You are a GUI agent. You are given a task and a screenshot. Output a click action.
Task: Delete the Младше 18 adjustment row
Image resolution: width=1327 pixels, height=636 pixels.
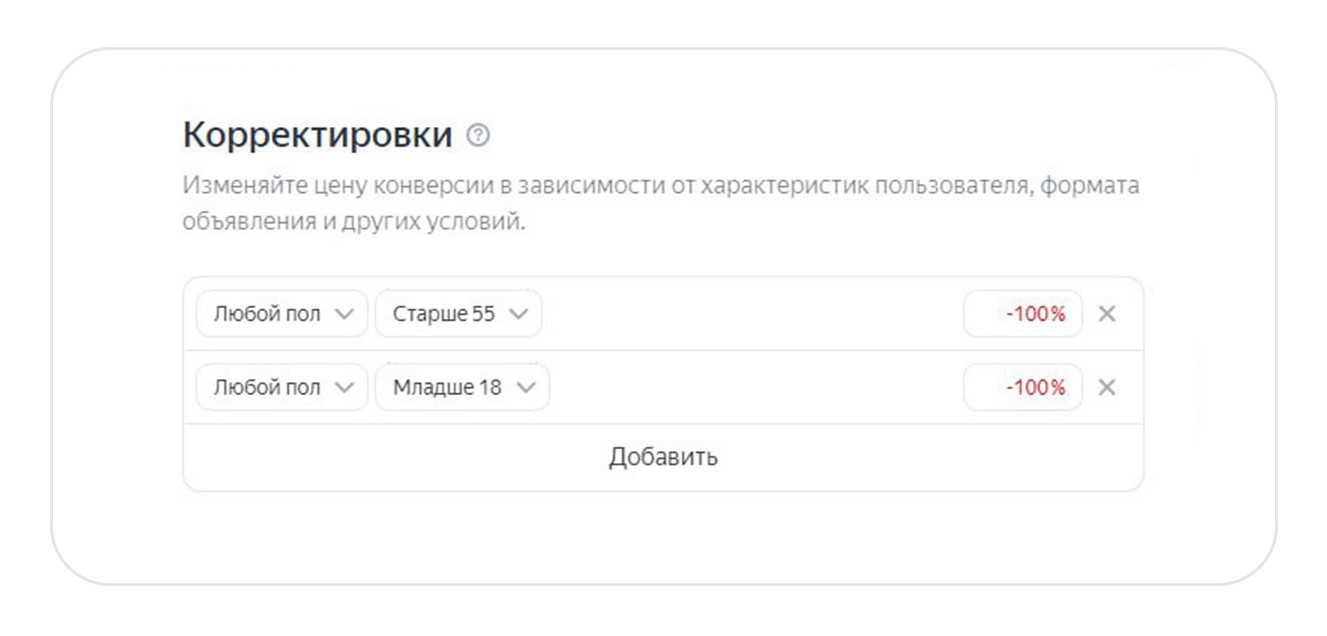coord(1107,388)
